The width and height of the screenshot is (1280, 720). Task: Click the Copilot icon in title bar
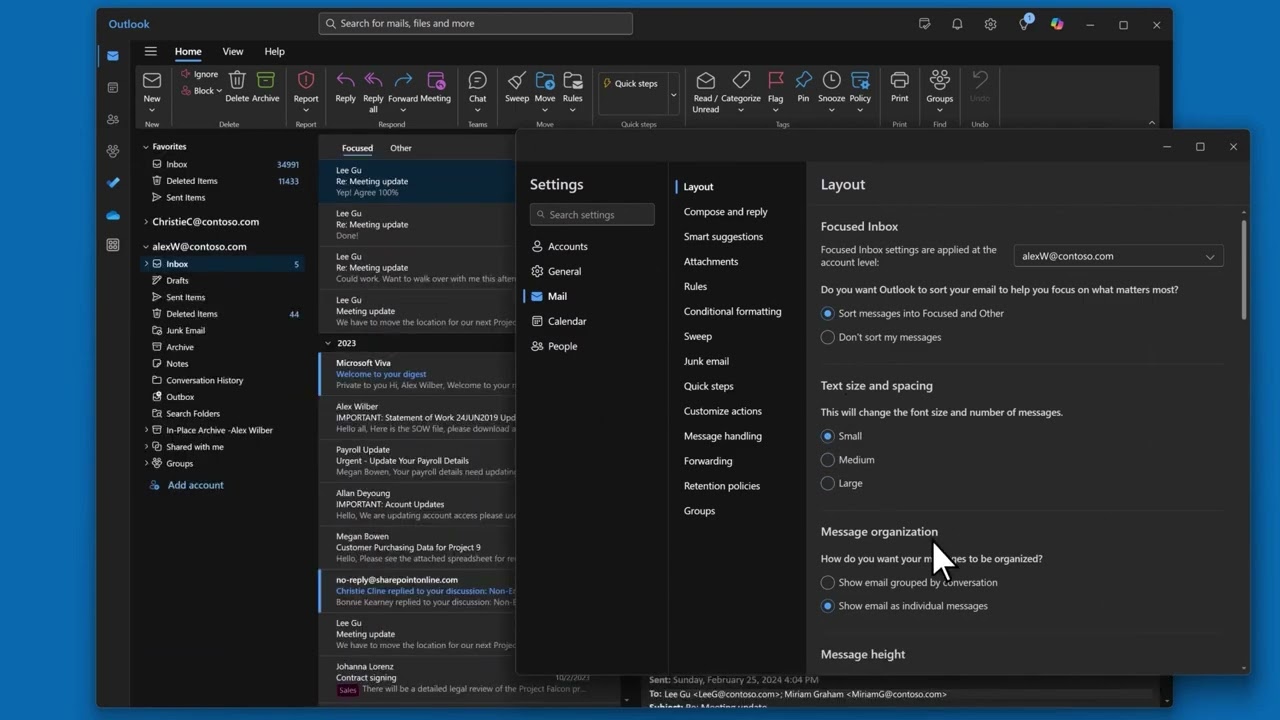coord(1057,24)
